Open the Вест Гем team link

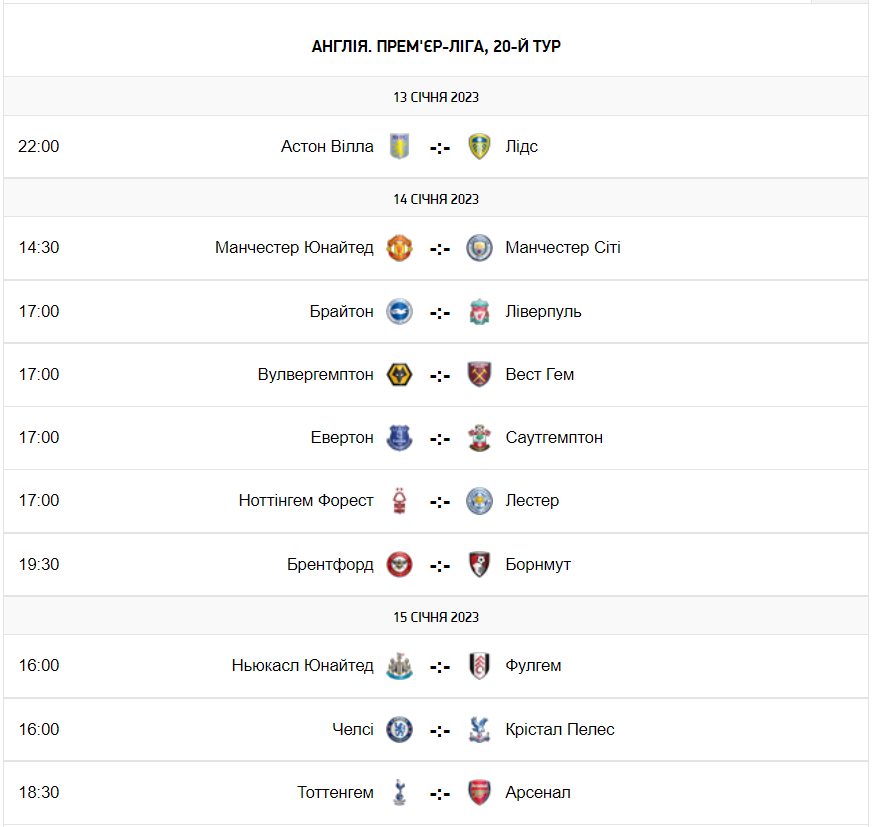coord(540,375)
